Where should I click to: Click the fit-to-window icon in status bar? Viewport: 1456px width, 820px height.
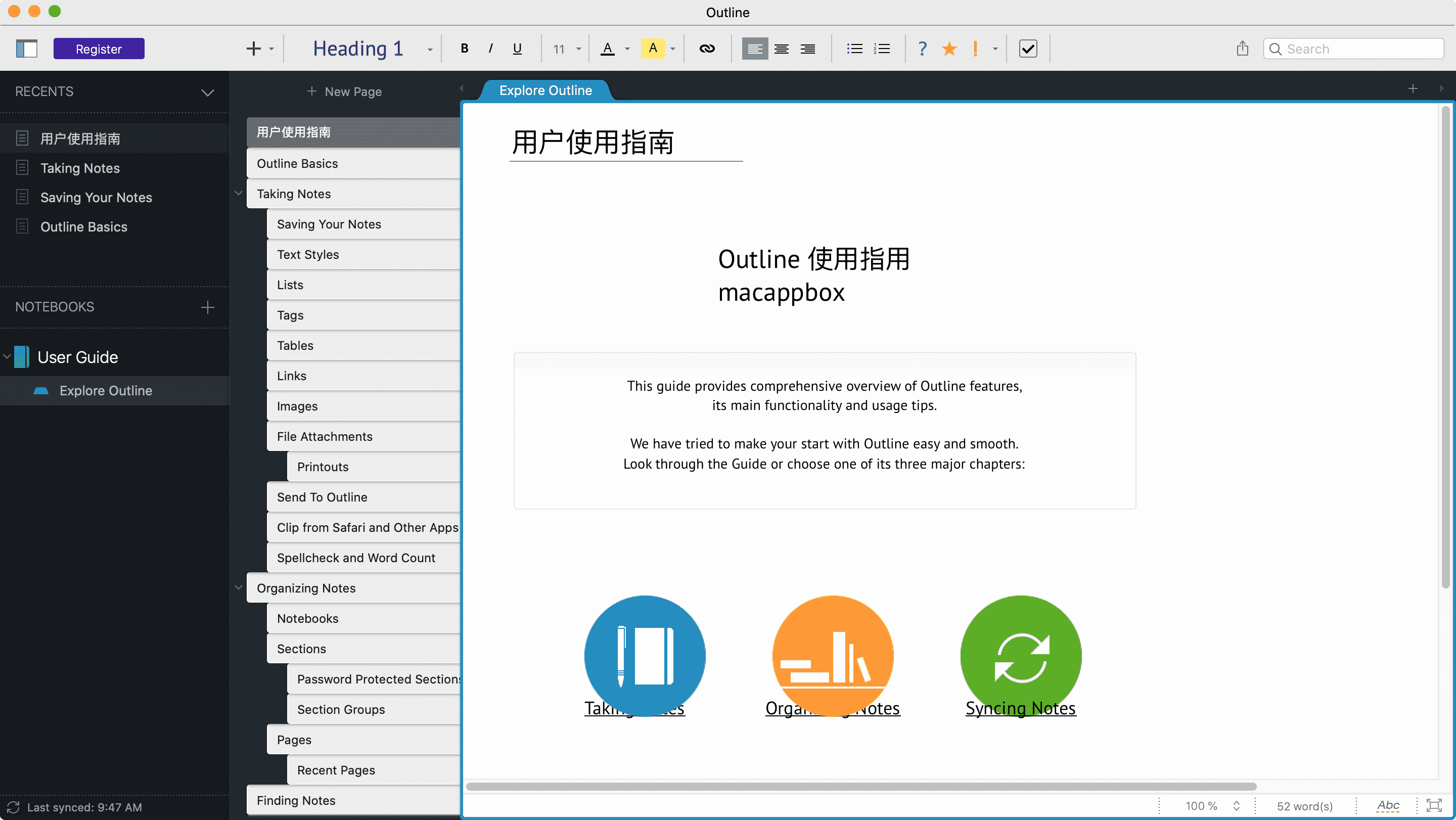click(x=1435, y=806)
